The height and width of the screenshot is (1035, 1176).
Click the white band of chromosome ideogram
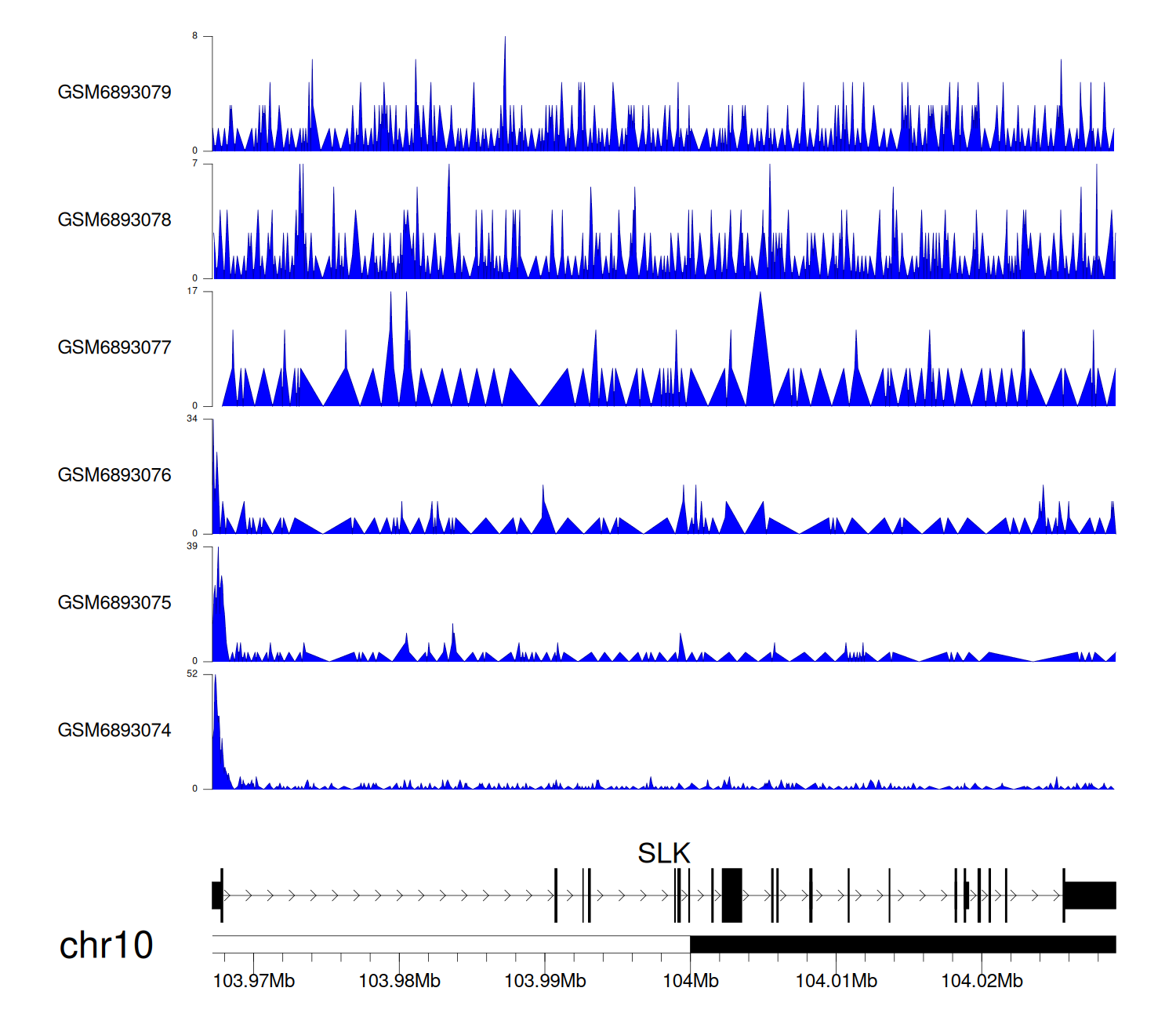451,944
